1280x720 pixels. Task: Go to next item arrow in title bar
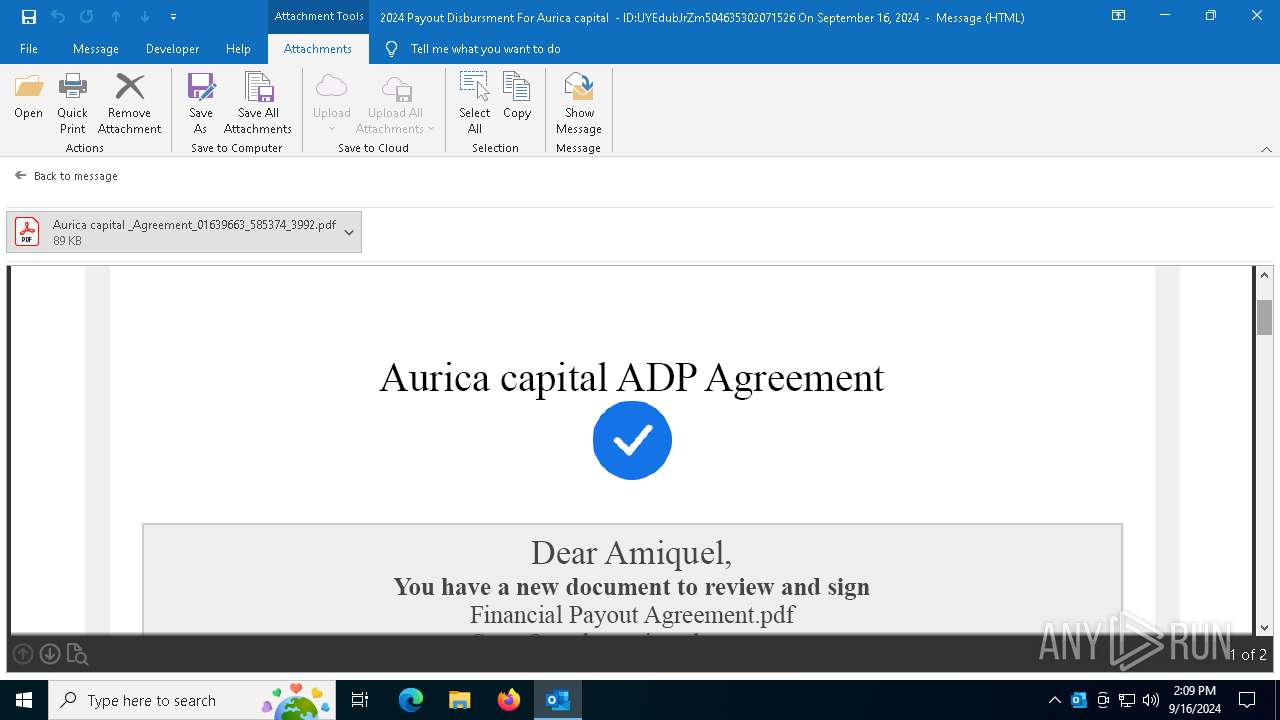point(145,17)
